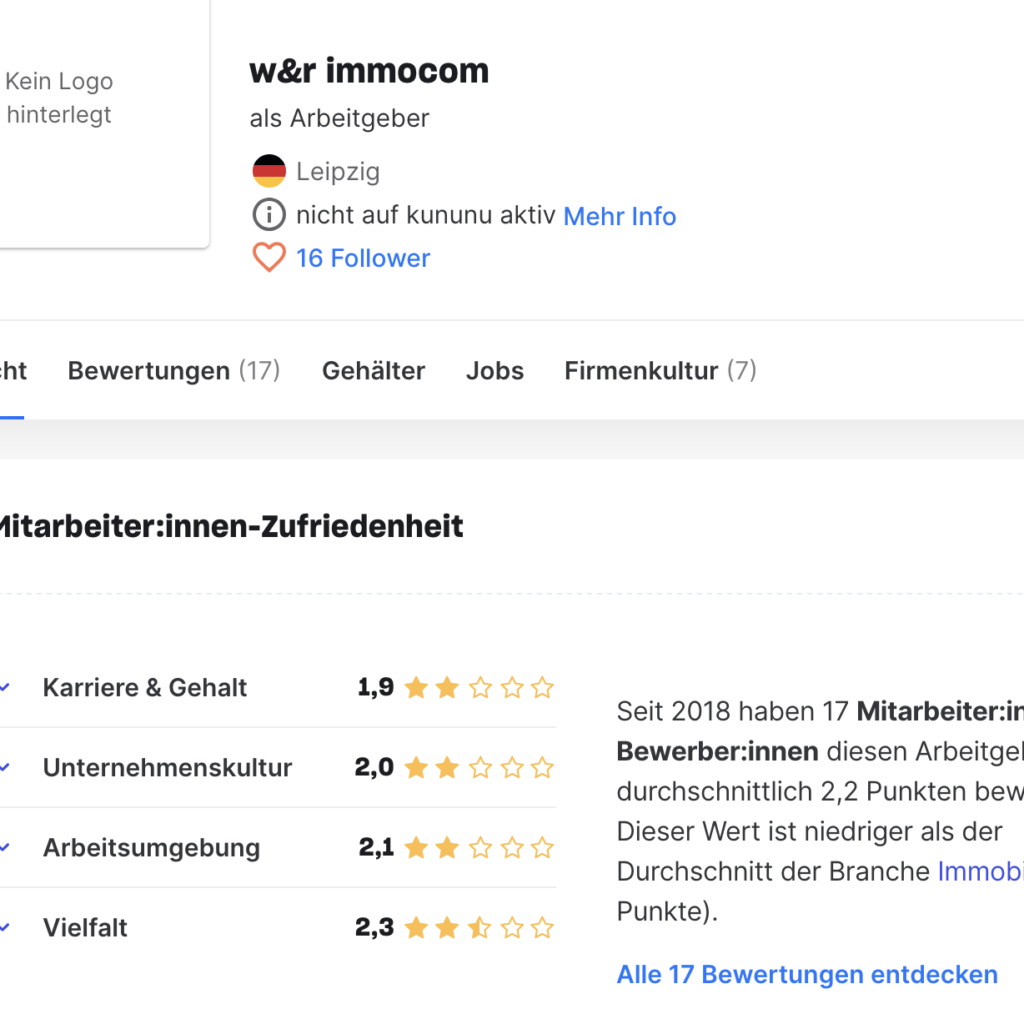1024x1024 pixels.
Task: Click the heart follower icon
Action: (269, 258)
